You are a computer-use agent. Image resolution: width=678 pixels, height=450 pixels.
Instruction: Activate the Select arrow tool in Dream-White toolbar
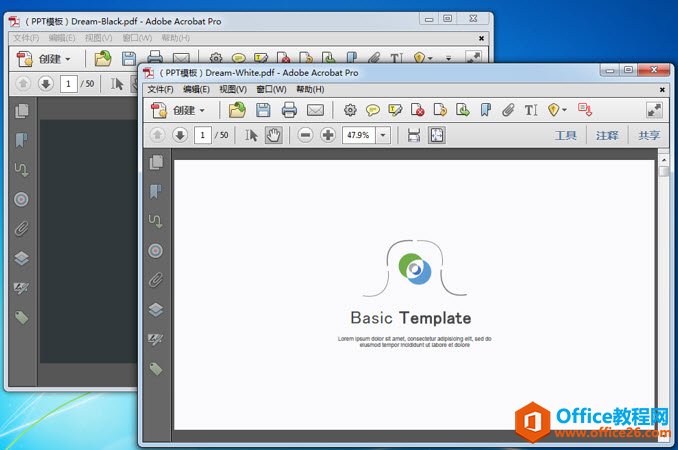click(252, 135)
